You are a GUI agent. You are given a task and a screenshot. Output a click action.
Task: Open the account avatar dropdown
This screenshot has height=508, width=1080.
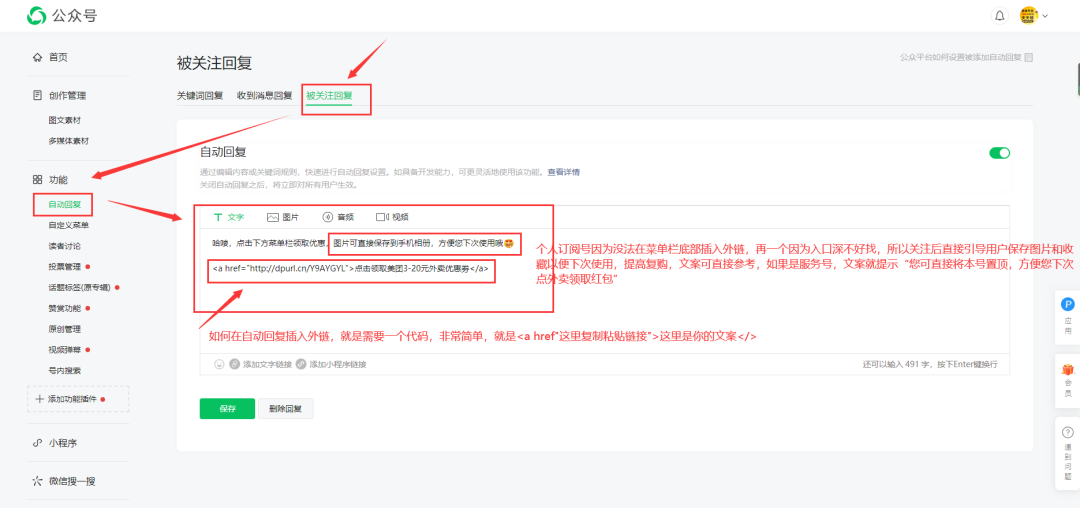(x=1034, y=16)
